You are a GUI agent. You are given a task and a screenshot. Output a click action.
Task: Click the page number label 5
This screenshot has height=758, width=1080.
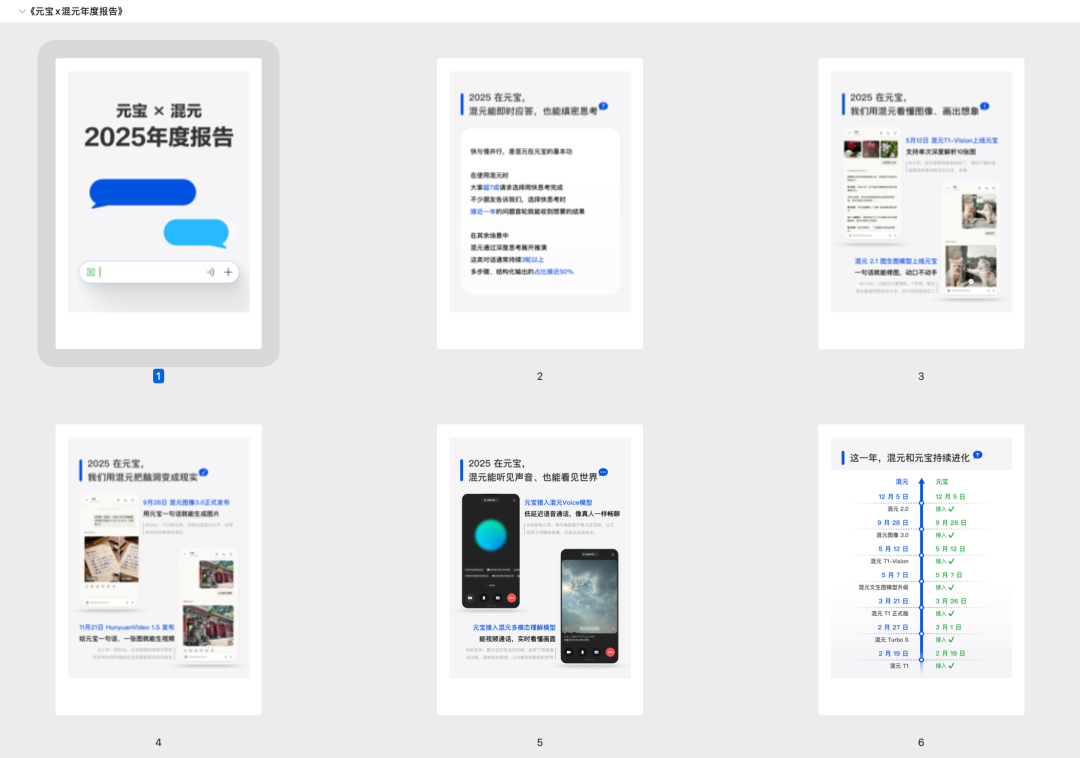click(540, 742)
